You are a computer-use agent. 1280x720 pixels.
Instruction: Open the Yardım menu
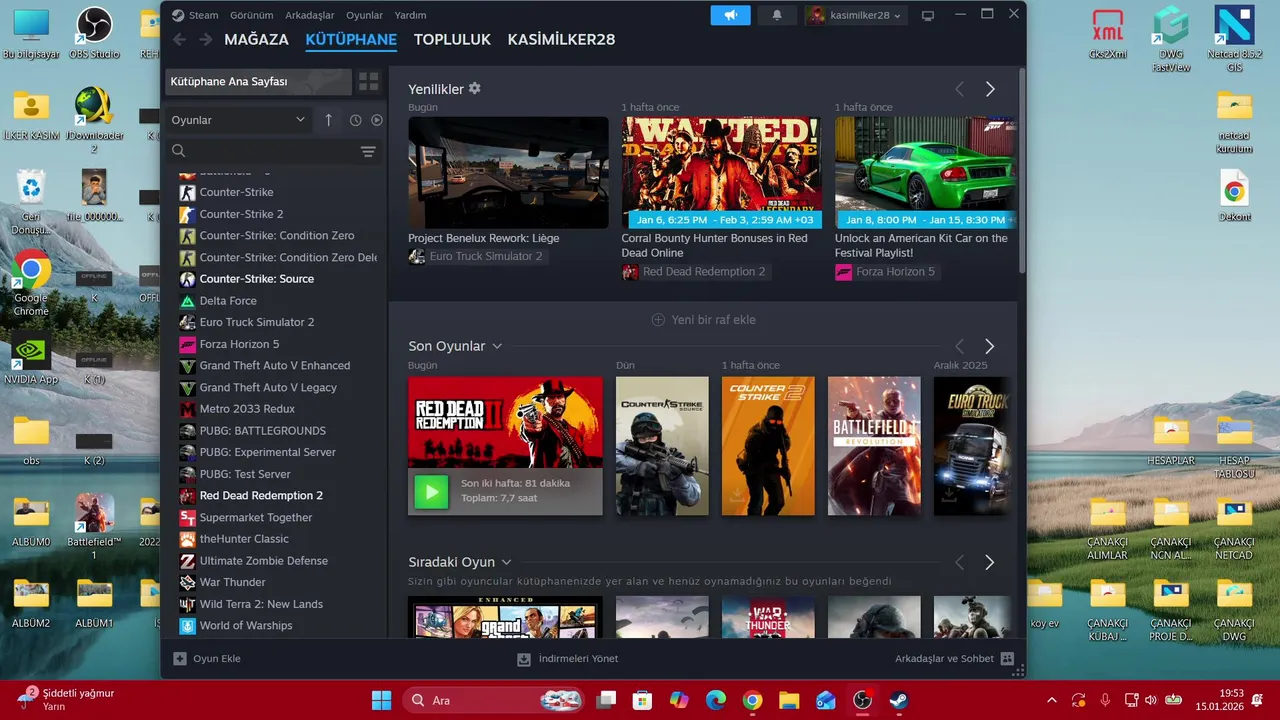(410, 15)
